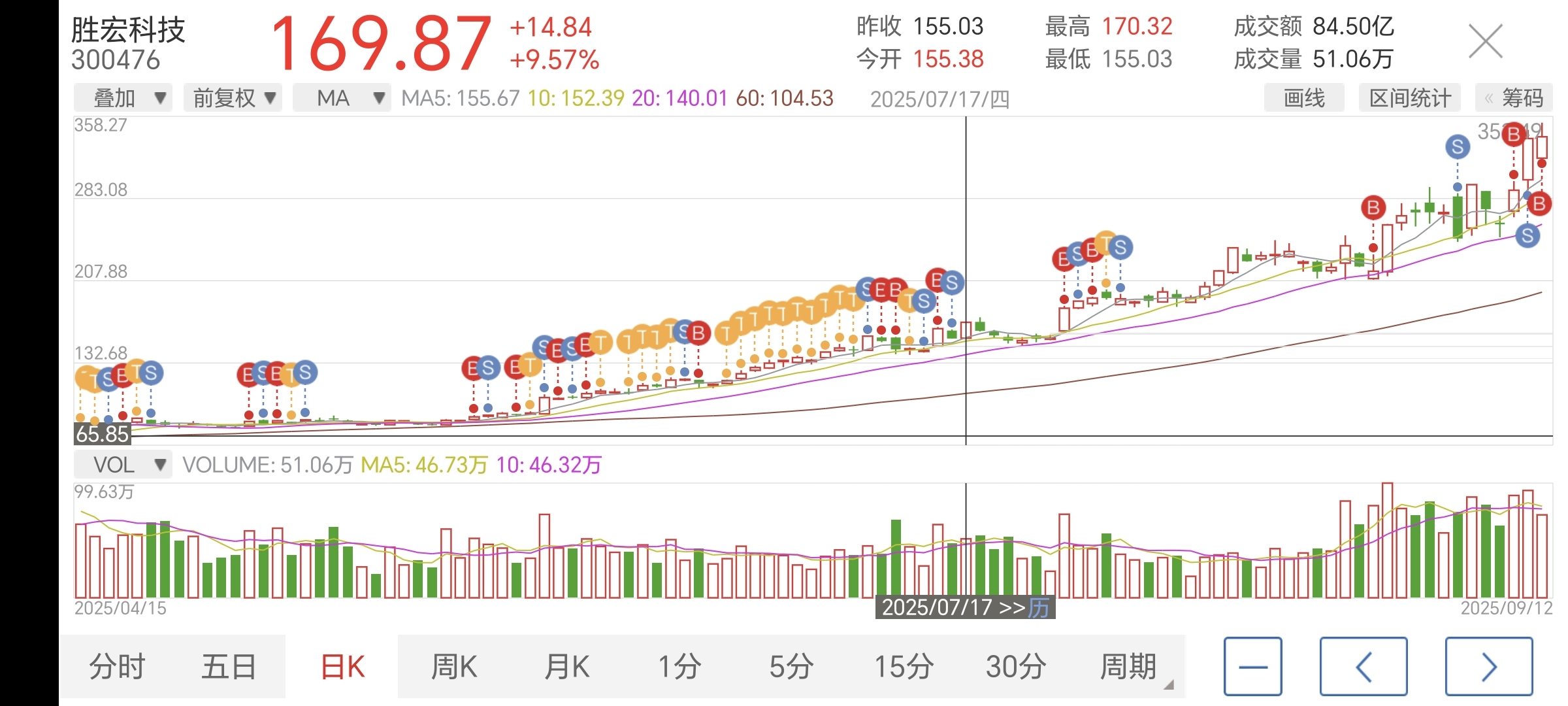Click the current price 169.87

click(x=381, y=44)
